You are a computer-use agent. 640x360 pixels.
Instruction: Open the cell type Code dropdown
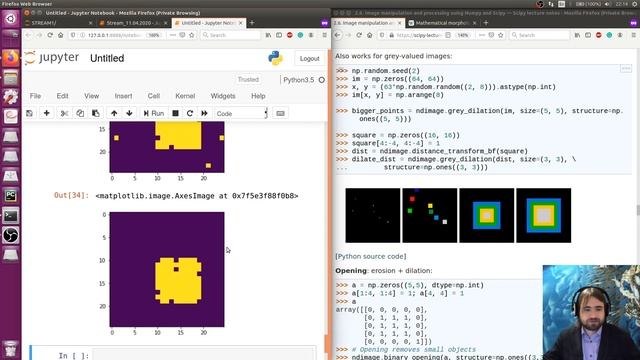(241, 113)
